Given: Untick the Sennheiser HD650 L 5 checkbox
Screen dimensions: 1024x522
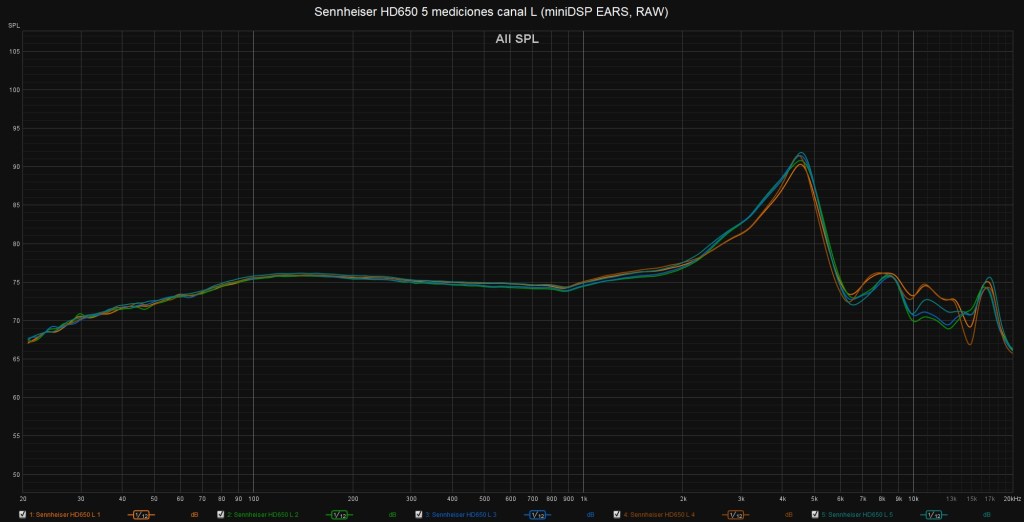Looking at the screenshot, I should coord(814,515).
